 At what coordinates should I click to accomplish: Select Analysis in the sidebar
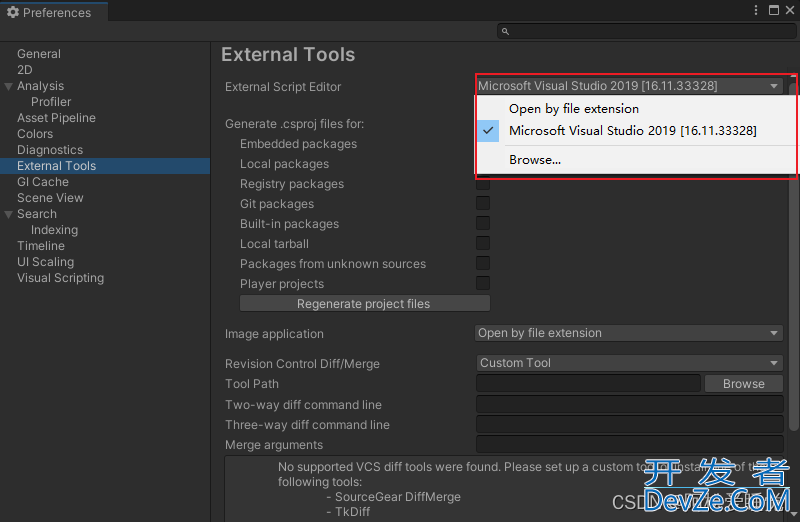[x=40, y=86]
